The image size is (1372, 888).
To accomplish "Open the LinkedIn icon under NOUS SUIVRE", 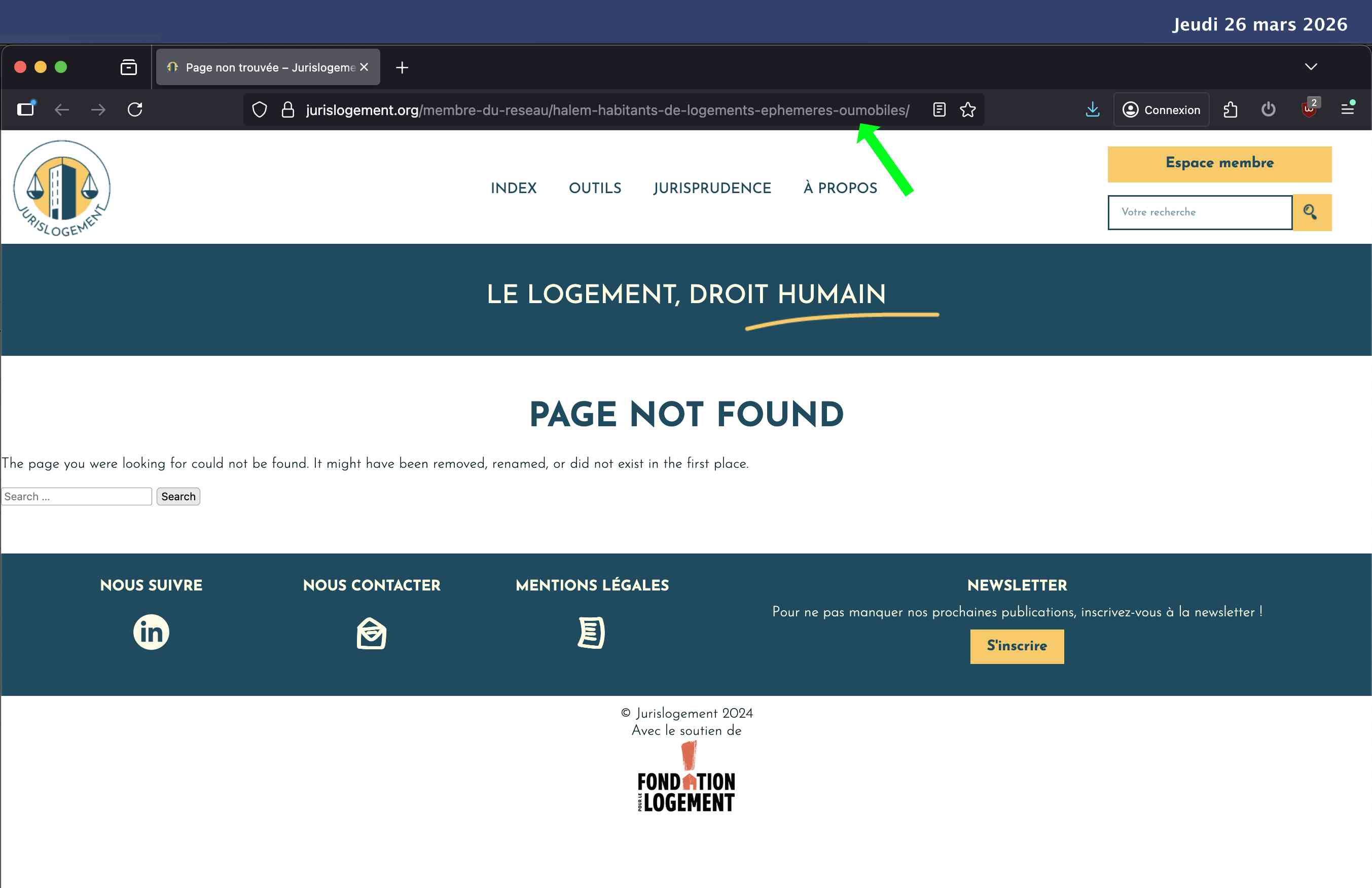I will coord(151,632).
